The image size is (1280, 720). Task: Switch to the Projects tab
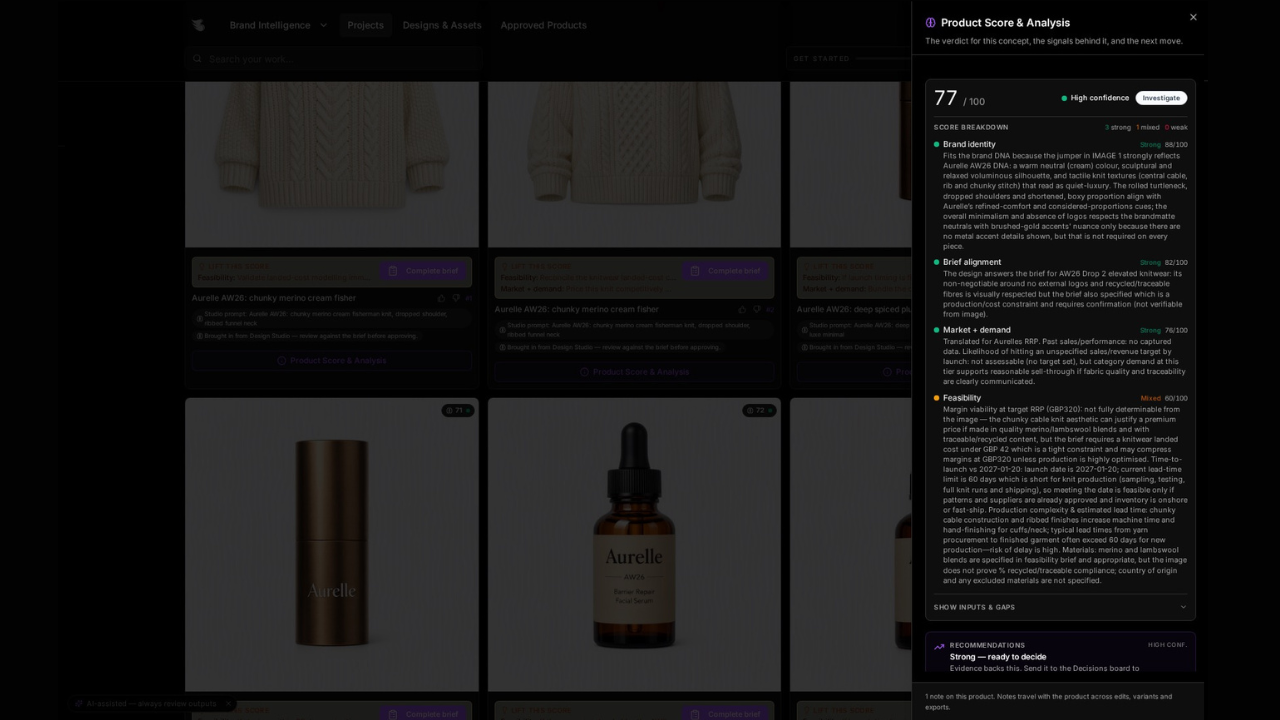[x=365, y=25]
